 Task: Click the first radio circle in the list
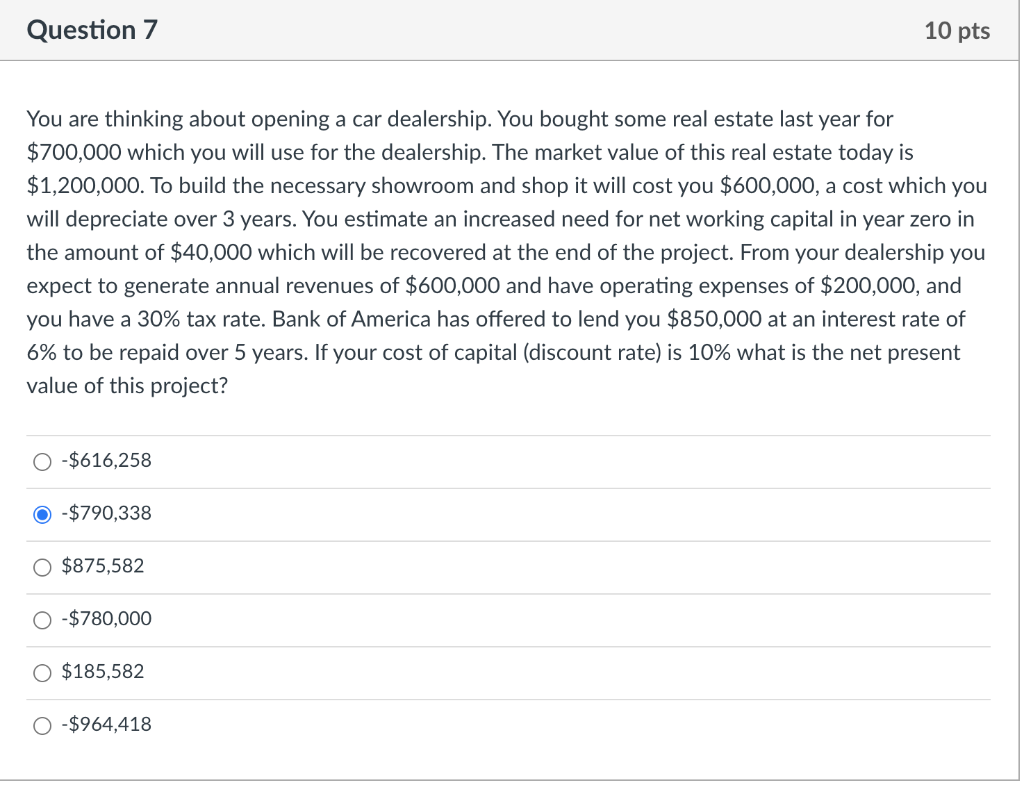click(42, 461)
